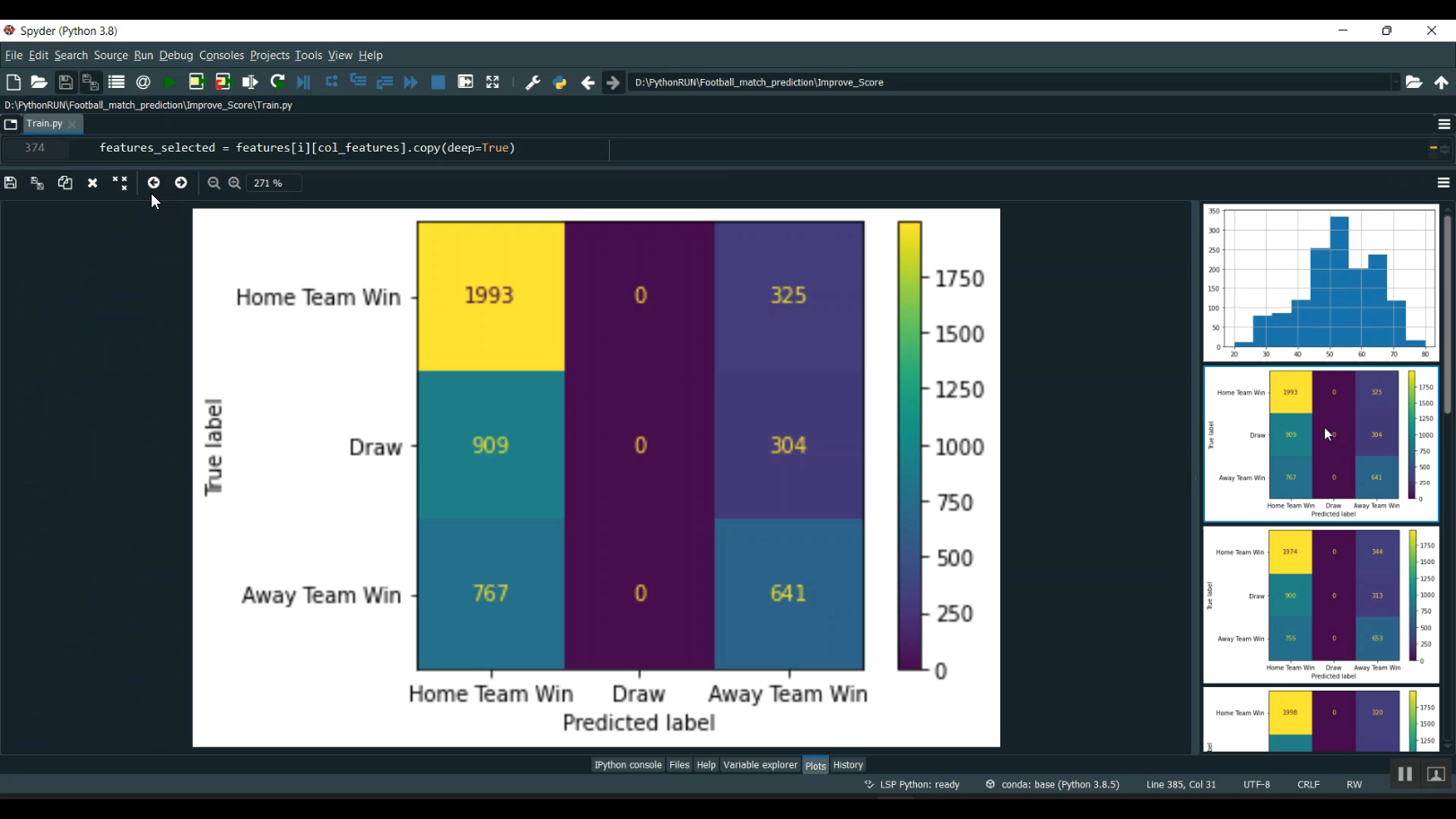Screen dimensions: 1456x819
Task: Switch to the Variable explorer tab
Action: (760, 764)
